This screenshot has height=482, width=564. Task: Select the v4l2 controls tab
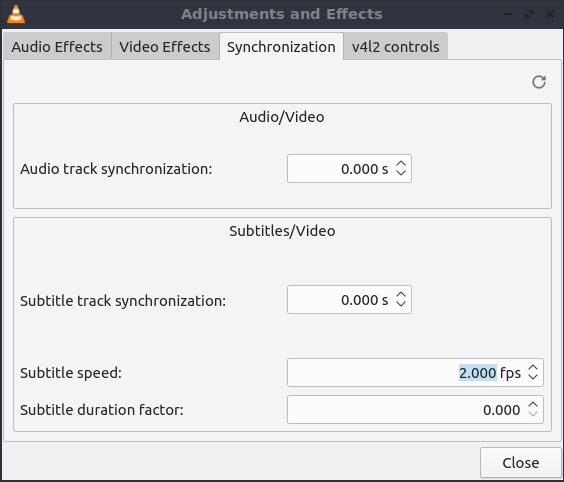pos(396,47)
